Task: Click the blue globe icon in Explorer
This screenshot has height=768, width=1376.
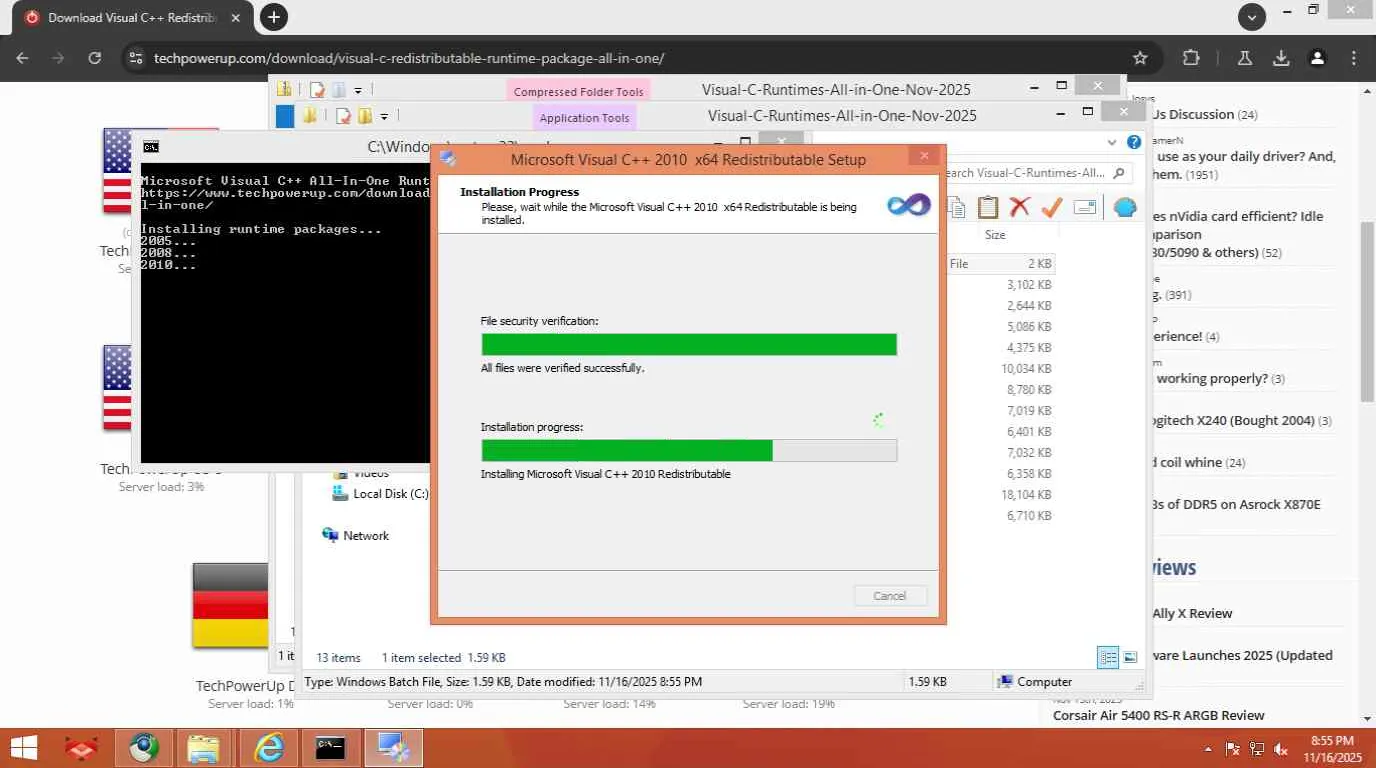Action: coord(1125,207)
